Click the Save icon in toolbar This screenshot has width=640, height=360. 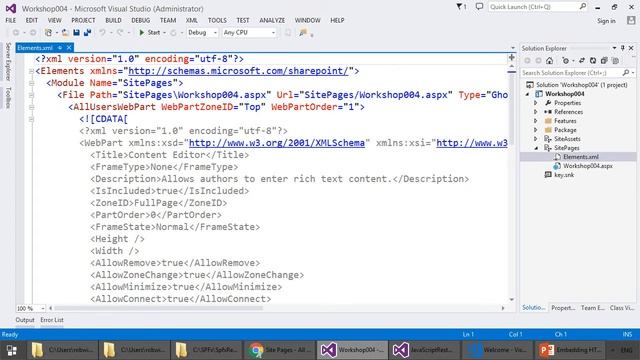click(76, 32)
